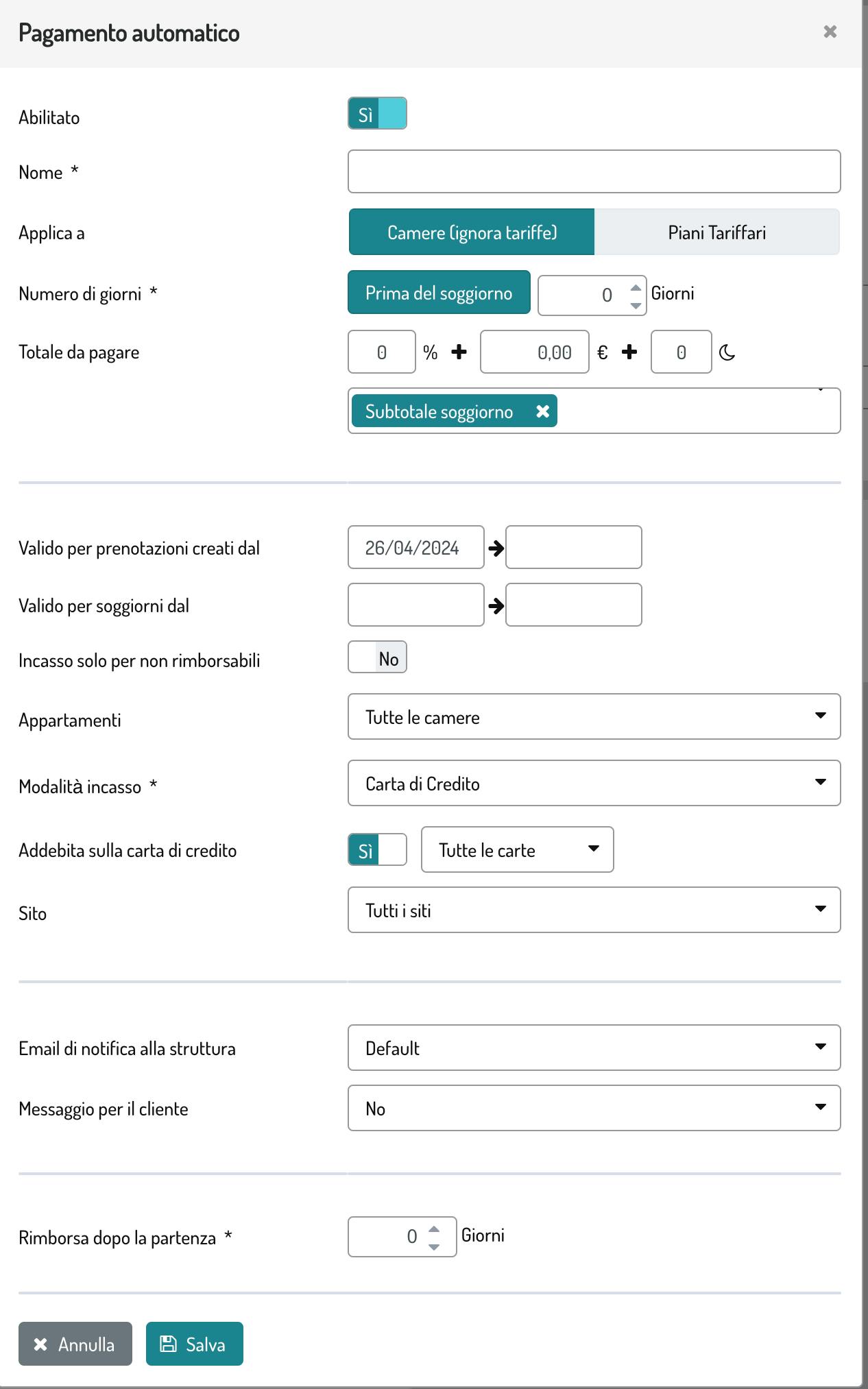
Task: Click the Prima del soggiorno button
Action: click(439, 293)
